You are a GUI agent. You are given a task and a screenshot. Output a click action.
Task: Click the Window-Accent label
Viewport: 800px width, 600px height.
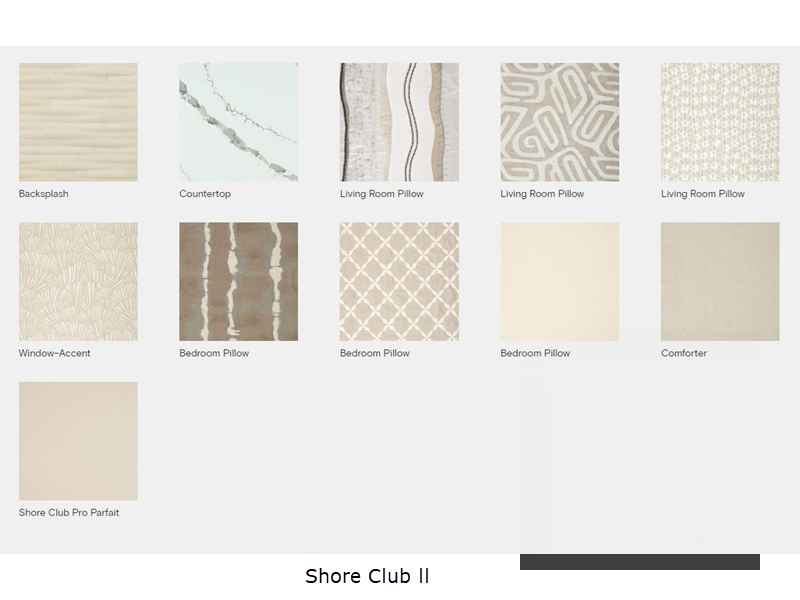point(55,353)
